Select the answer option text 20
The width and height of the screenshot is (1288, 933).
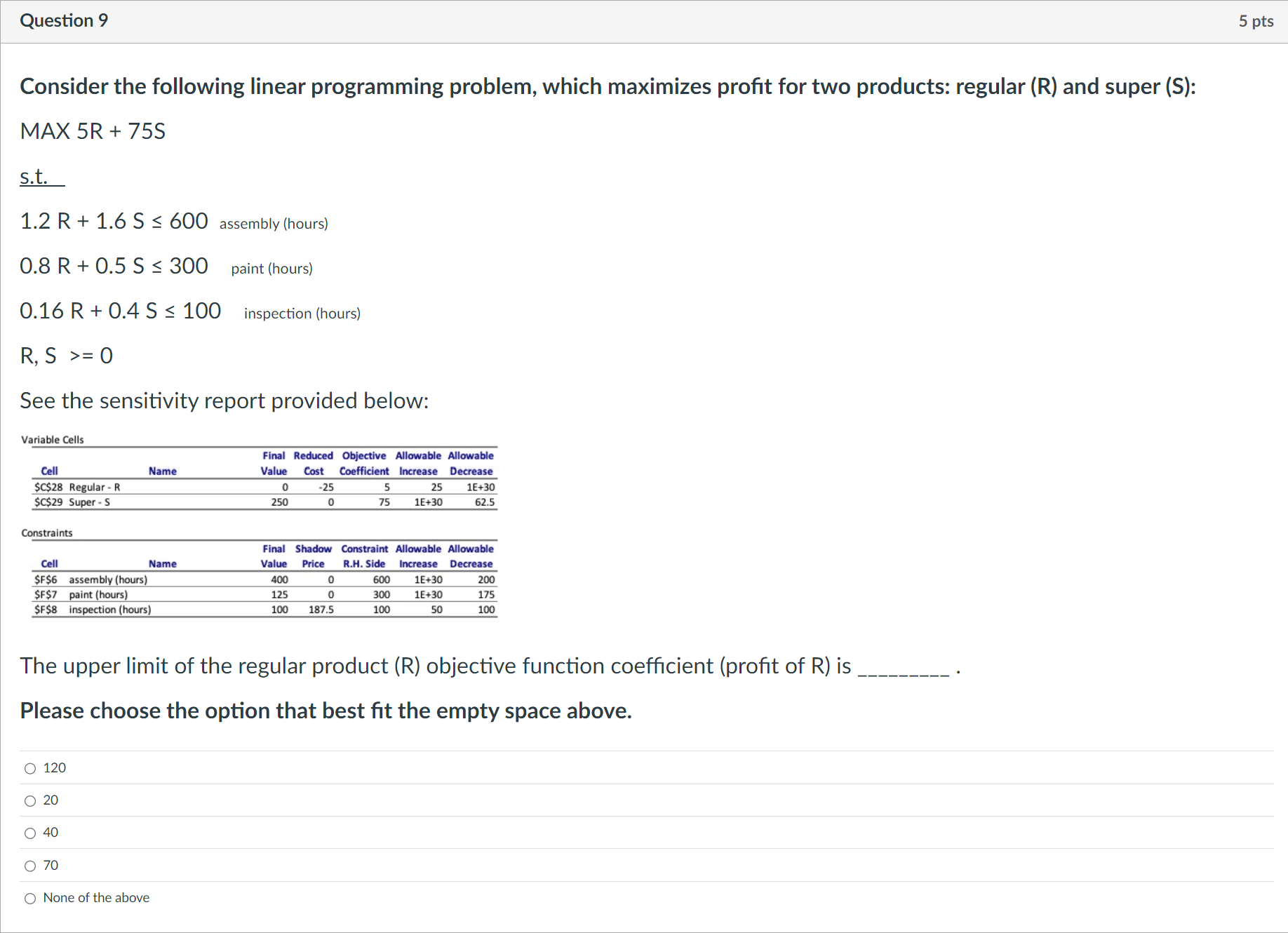click(x=50, y=800)
